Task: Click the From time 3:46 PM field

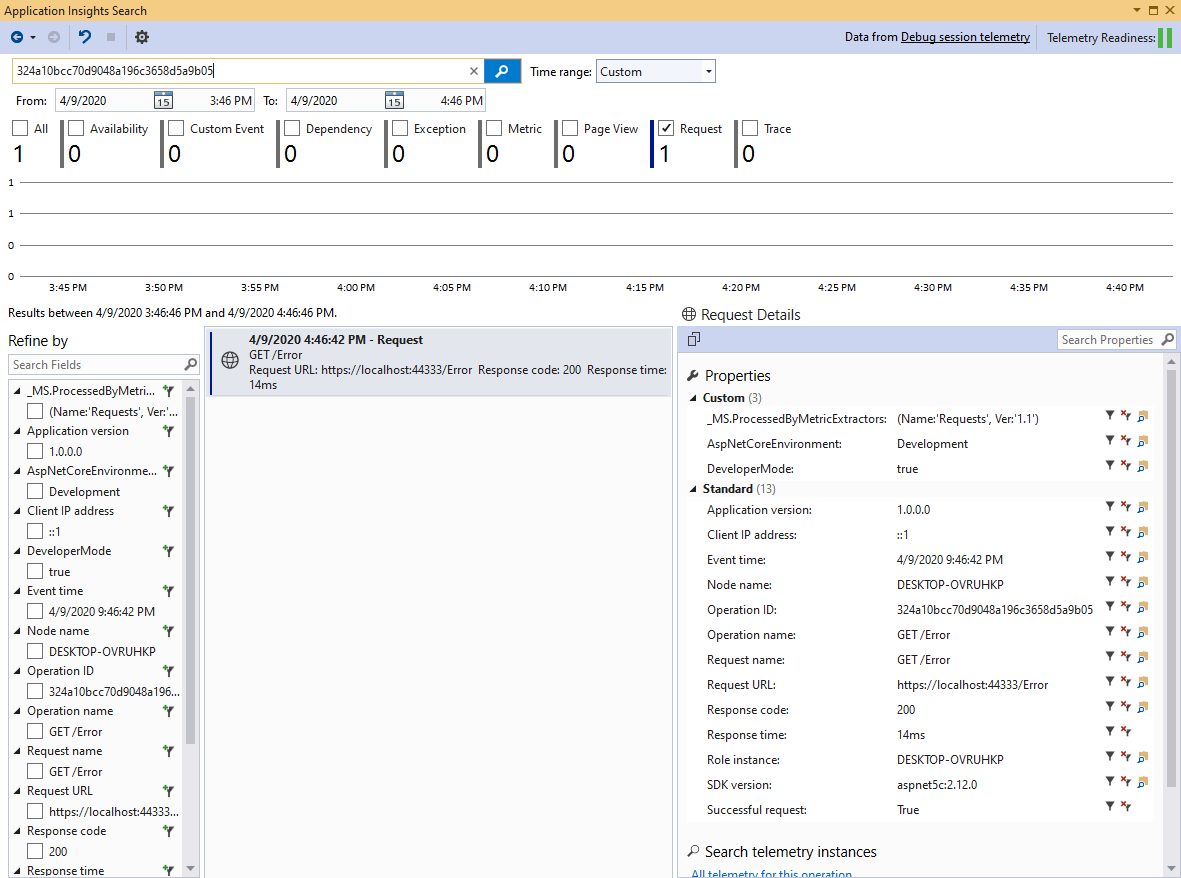Action: [230, 100]
